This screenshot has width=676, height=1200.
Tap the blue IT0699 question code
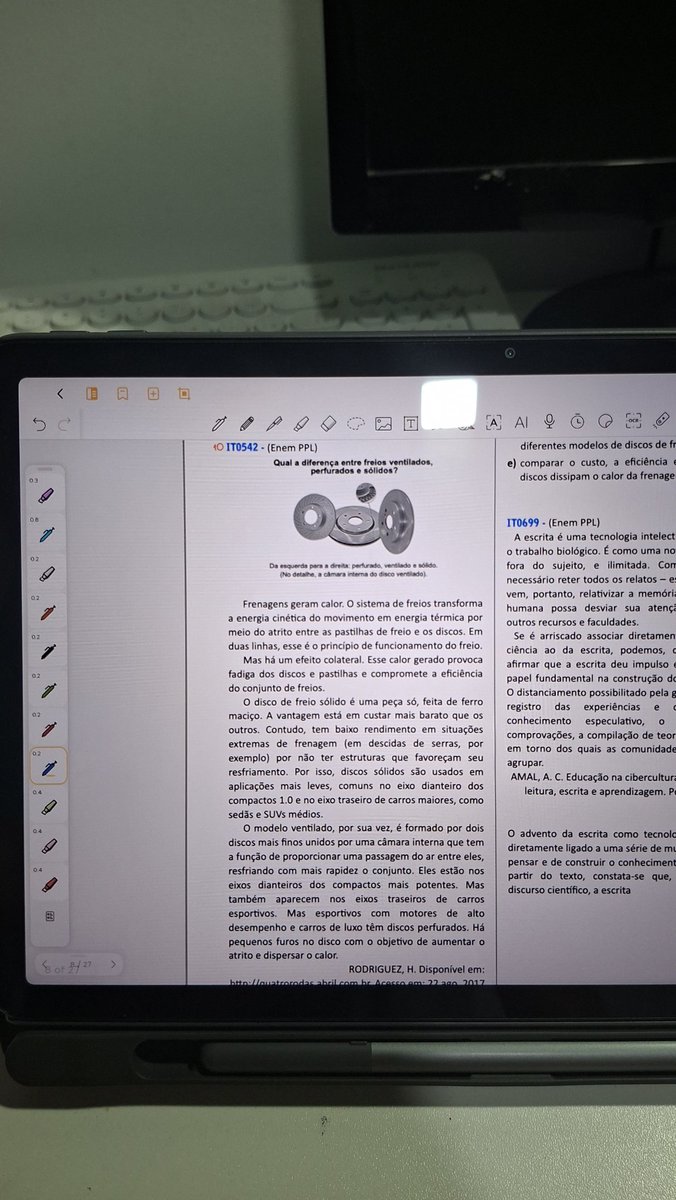(524, 522)
